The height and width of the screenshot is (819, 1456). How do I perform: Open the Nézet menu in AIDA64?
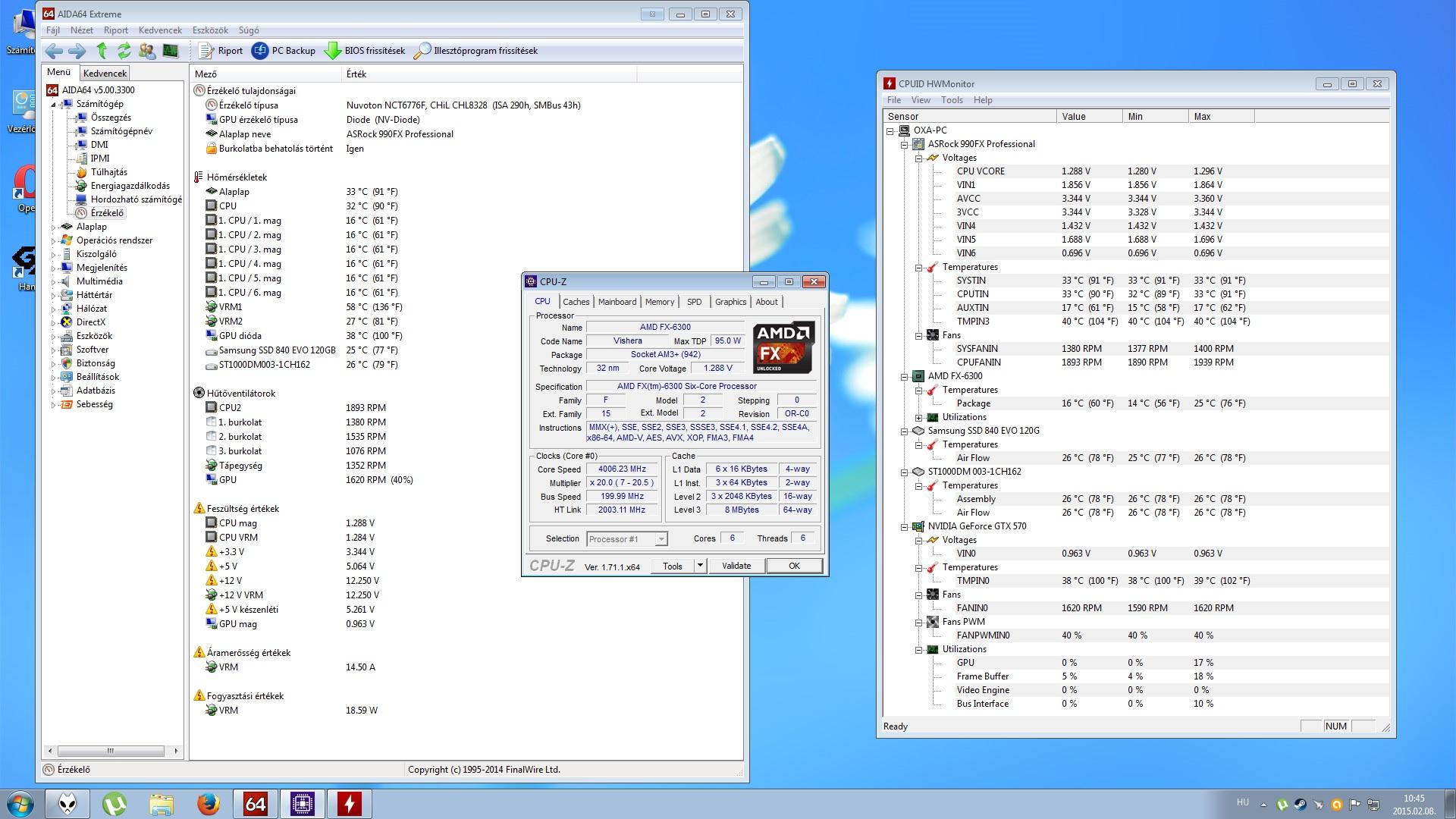[x=82, y=30]
